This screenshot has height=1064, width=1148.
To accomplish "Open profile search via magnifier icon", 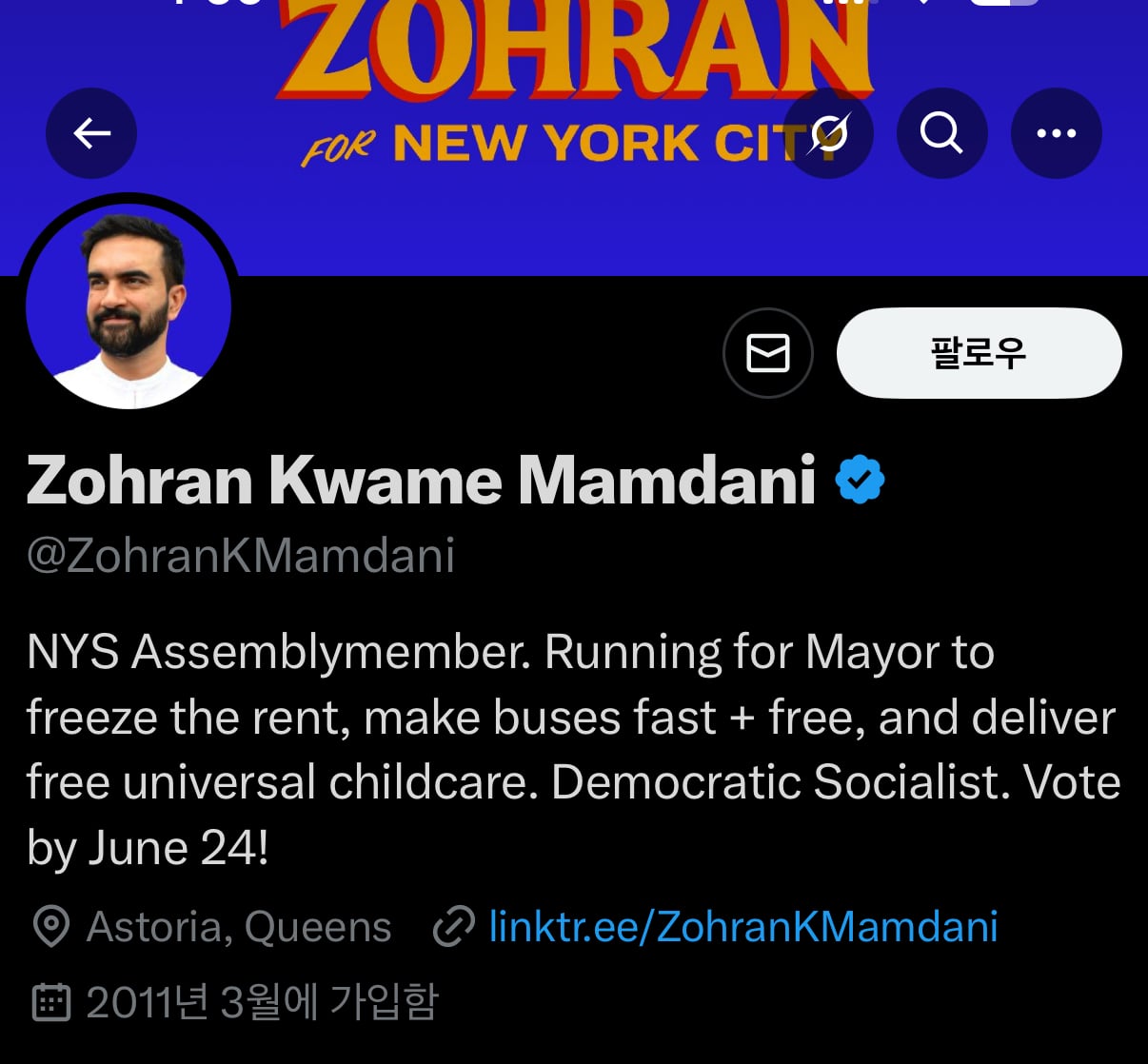I will [x=941, y=133].
